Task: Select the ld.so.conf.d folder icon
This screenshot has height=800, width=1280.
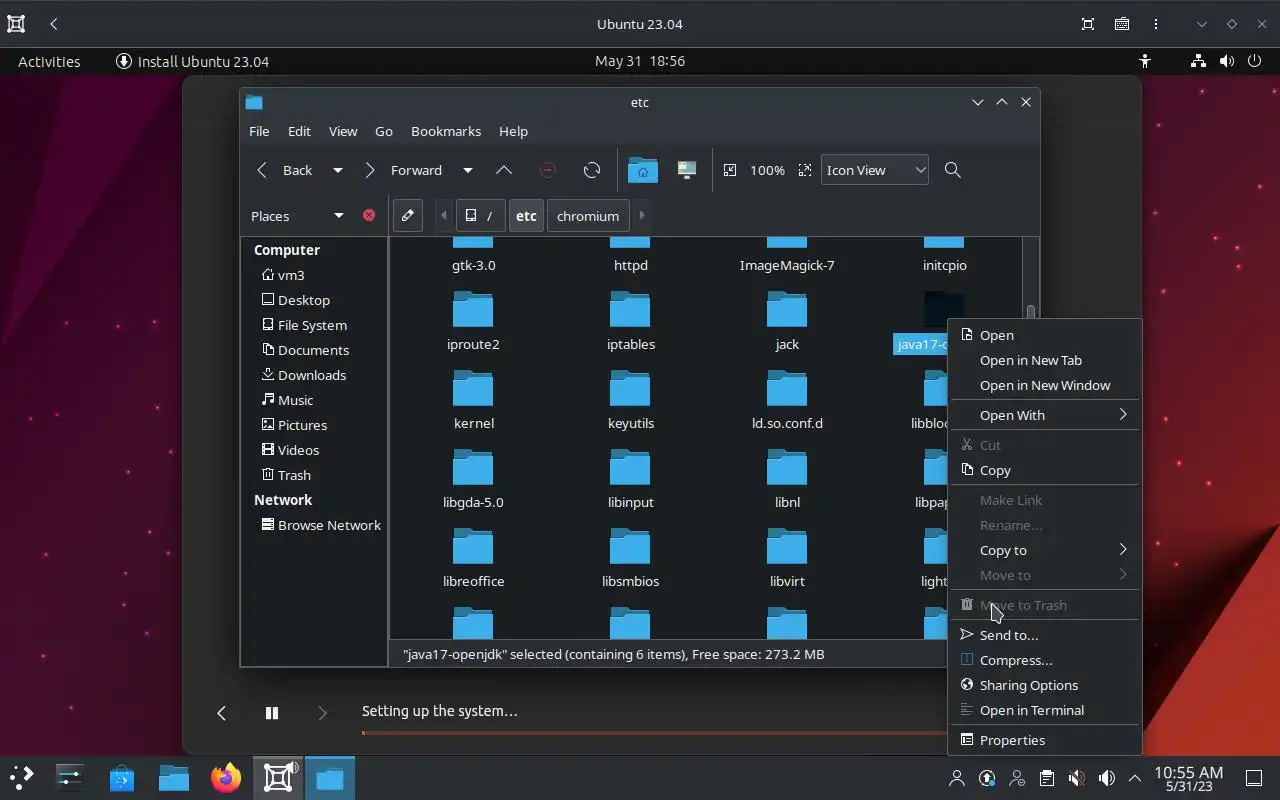Action: tap(787, 389)
